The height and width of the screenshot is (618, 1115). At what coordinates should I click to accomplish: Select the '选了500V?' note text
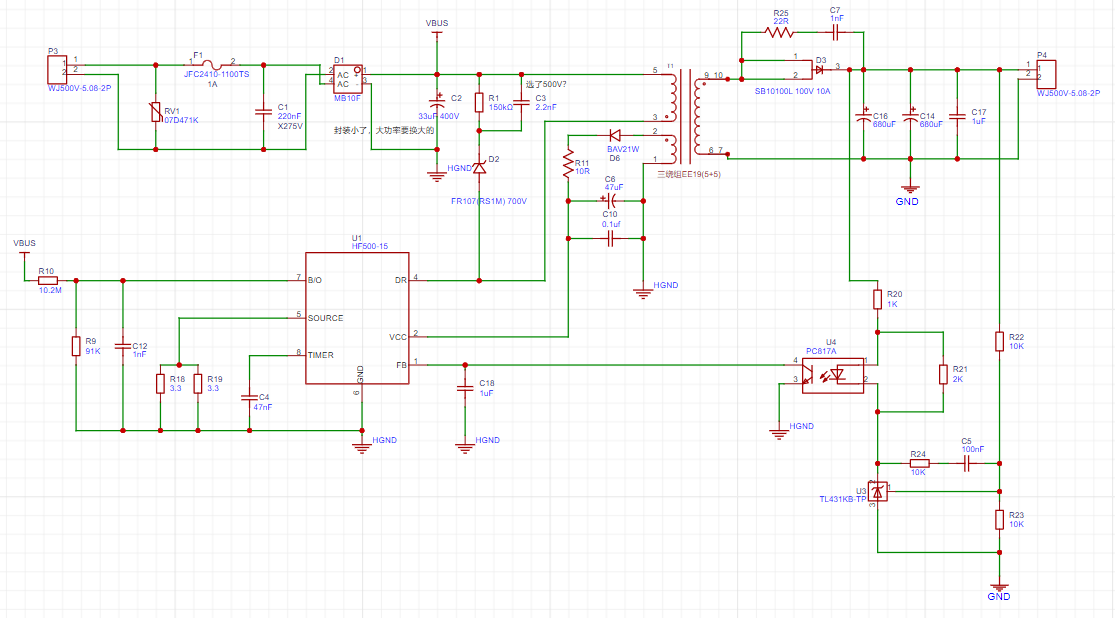(x=546, y=84)
